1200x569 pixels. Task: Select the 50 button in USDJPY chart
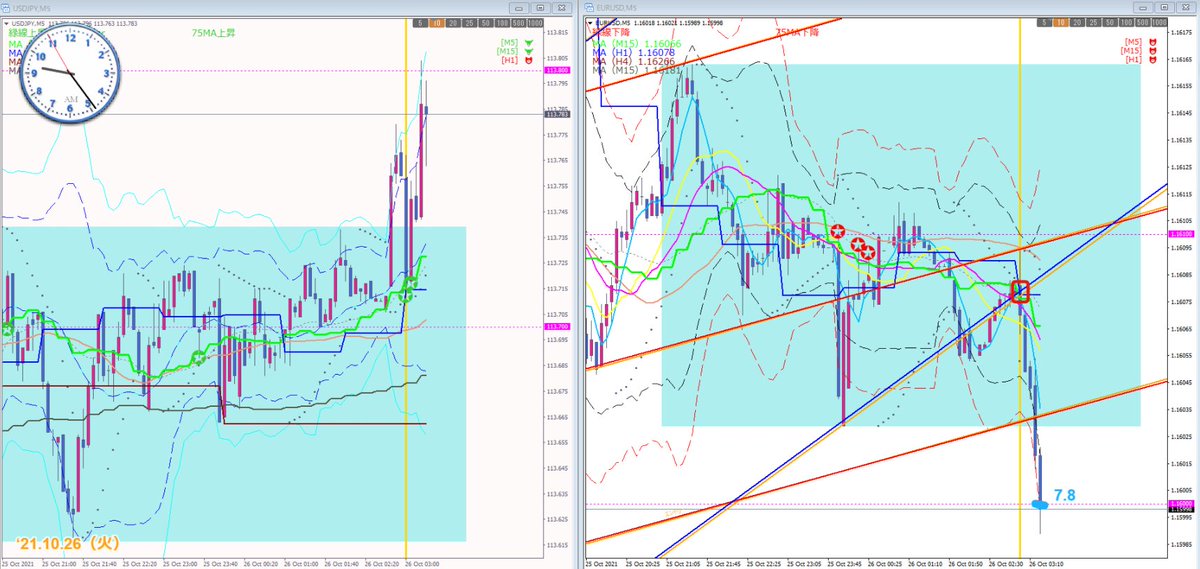click(x=486, y=23)
